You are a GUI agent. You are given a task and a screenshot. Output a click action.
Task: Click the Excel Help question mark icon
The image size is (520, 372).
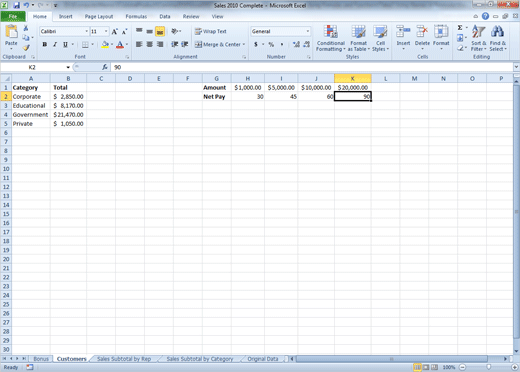pos(485,16)
